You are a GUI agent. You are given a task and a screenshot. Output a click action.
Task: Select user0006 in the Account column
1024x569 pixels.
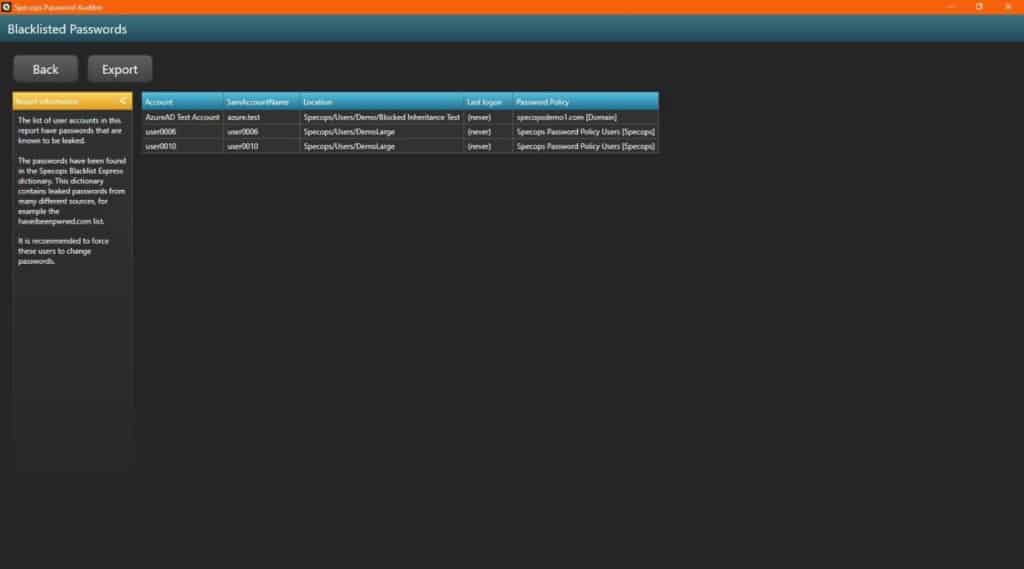point(182,132)
